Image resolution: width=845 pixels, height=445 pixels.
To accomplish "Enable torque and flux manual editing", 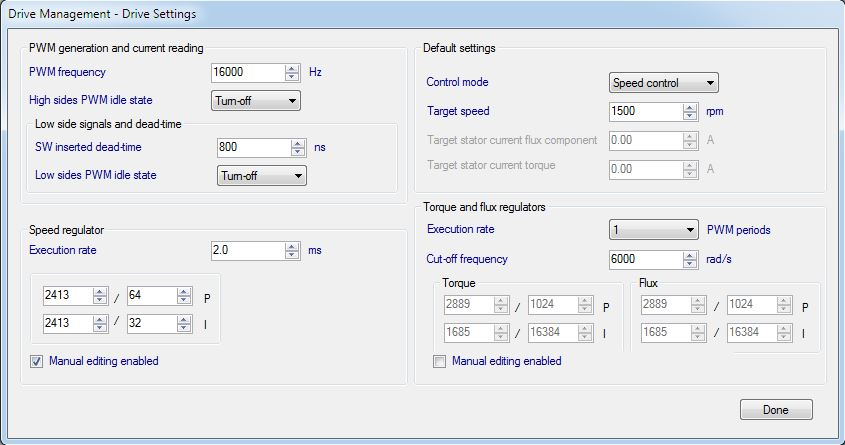I will coord(439,361).
